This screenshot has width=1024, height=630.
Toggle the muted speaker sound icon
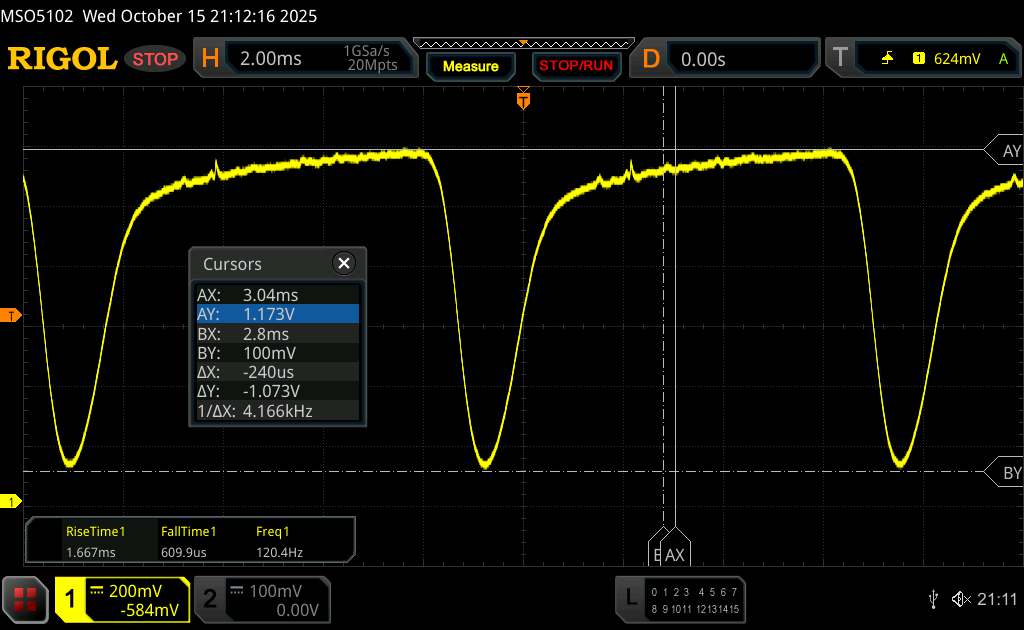(960, 599)
